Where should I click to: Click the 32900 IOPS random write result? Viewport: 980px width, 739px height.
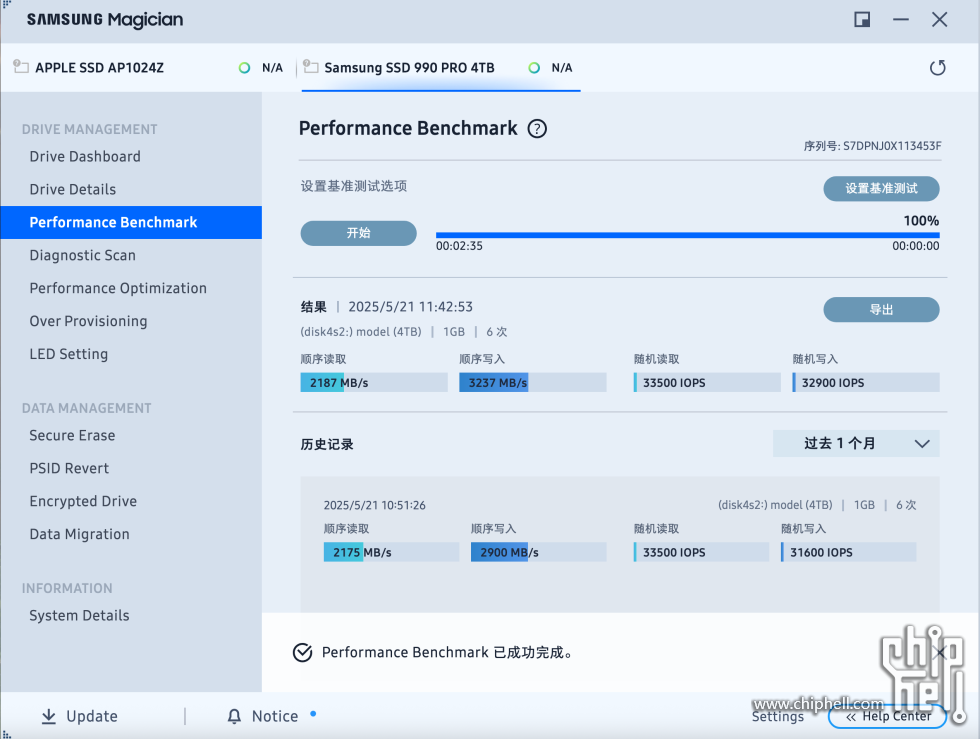(x=866, y=383)
